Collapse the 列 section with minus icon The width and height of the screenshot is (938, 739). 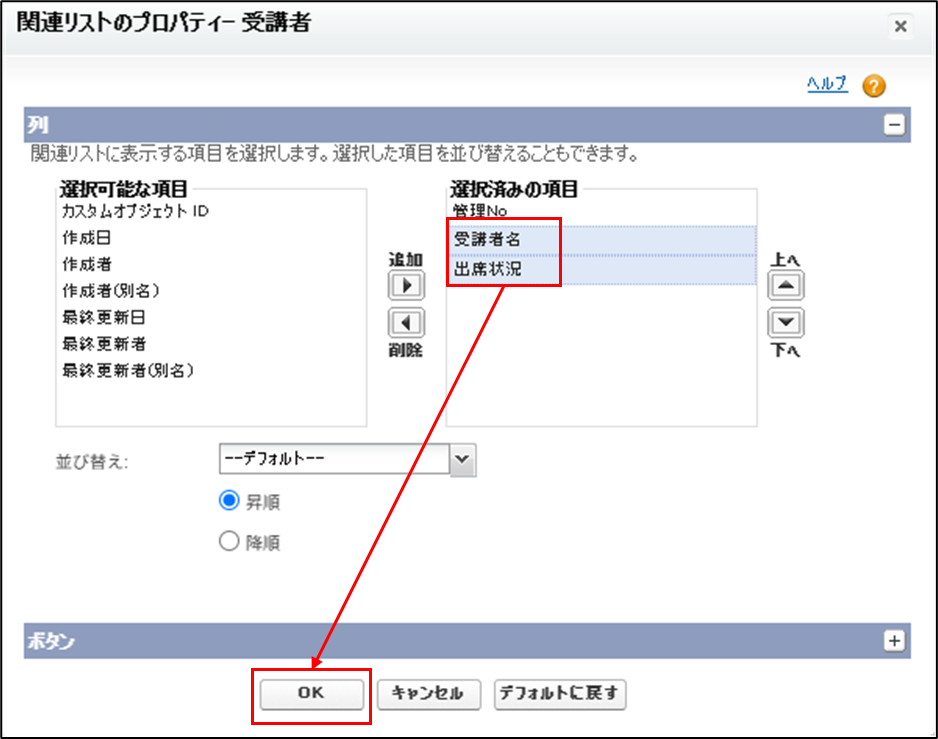894,125
